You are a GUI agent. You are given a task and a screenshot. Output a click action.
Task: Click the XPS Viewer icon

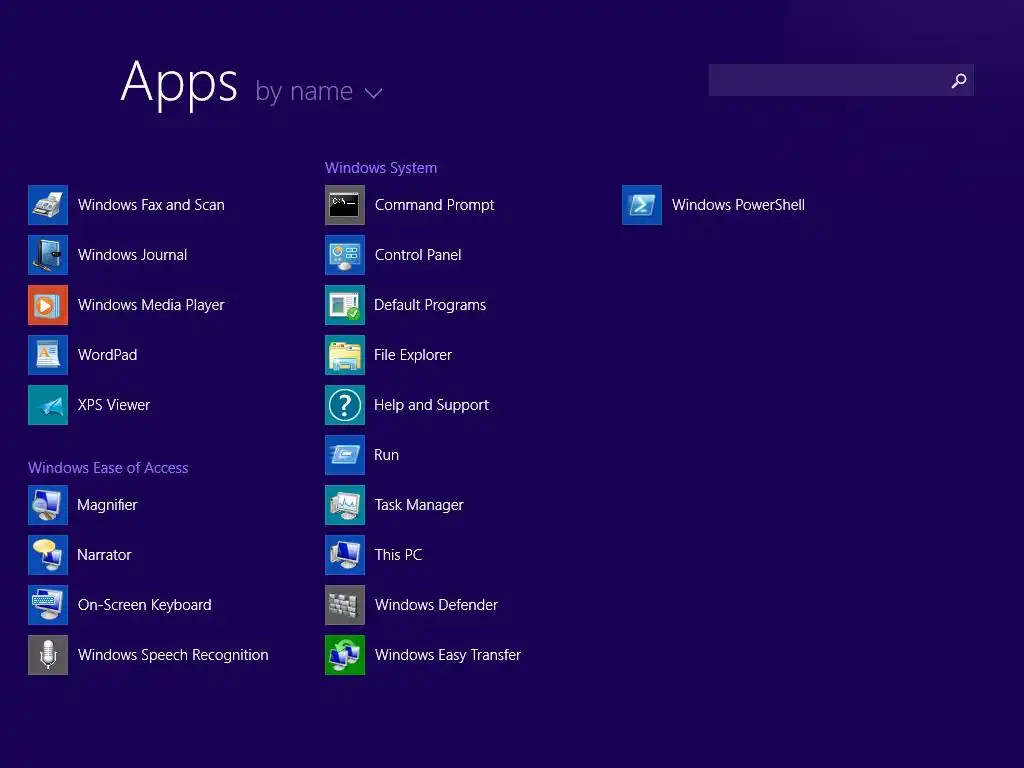click(48, 405)
